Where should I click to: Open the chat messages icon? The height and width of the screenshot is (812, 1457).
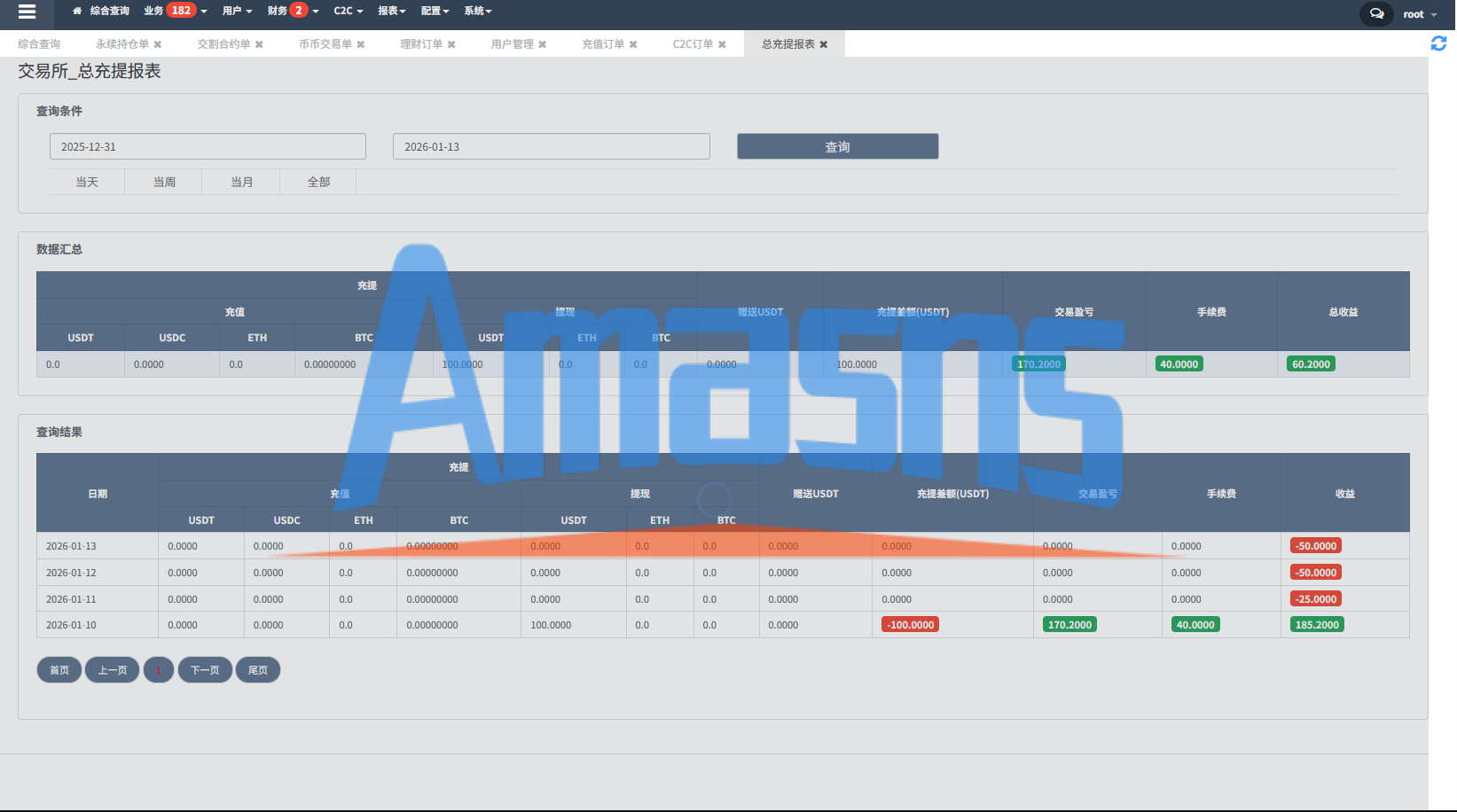point(1376,13)
